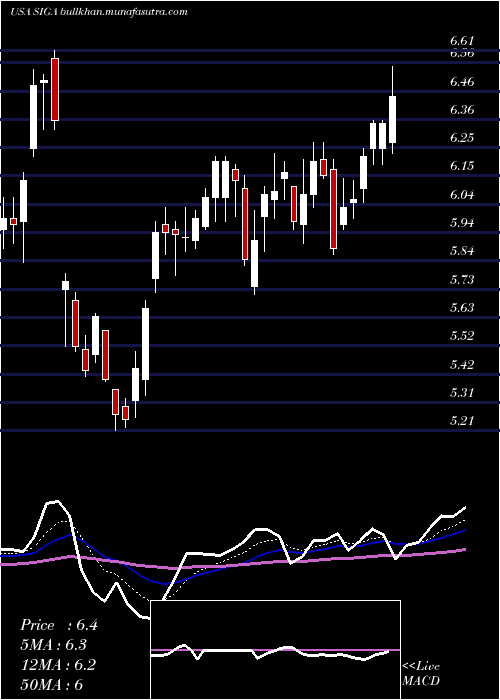This screenshot has width=500, height=700.
Task: Select the 5MA : 6.3 legend text
Action: pos(54,645)
